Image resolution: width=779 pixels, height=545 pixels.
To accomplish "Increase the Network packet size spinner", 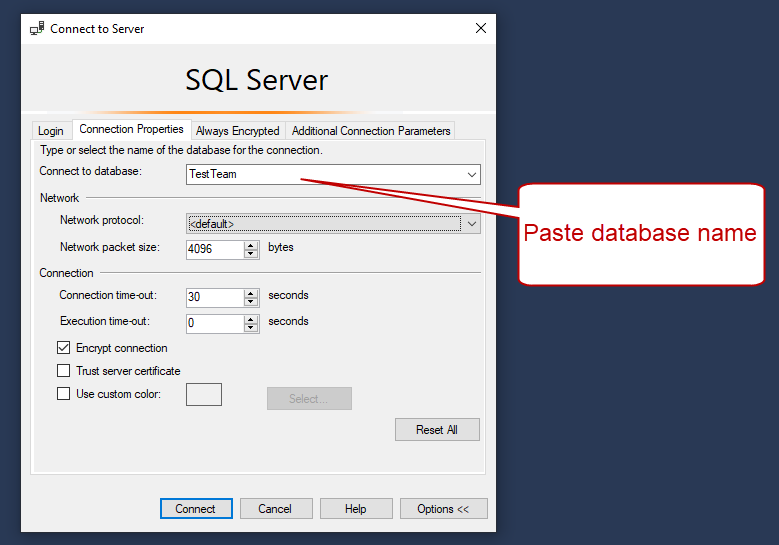I will pos(251,245).
